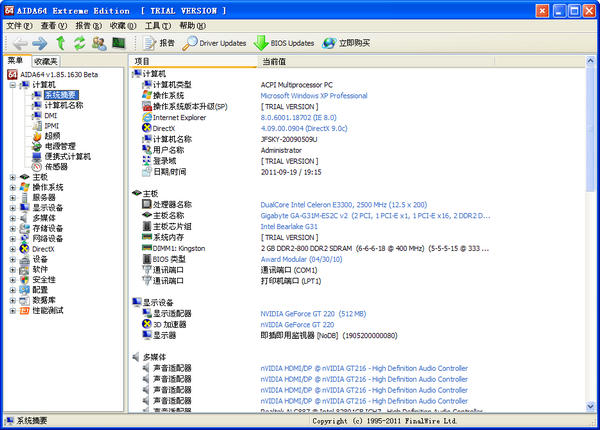Click the 配置 icon in the tree
The image size is (600, 430).
24,290
